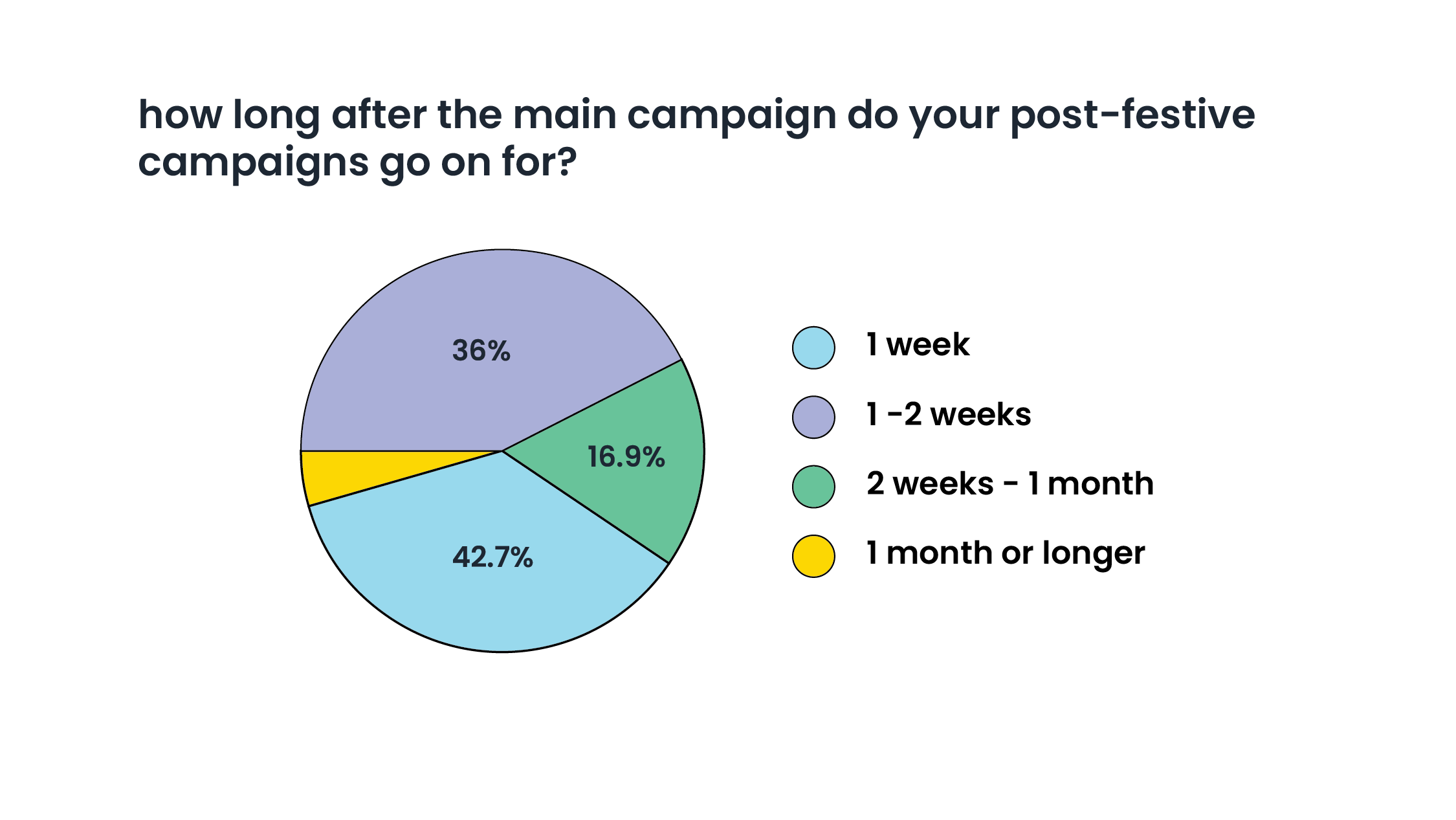Select the "2 weeks - 1 month" legend text
This screenshot has width=1456, height=820.
[1009, 483]
